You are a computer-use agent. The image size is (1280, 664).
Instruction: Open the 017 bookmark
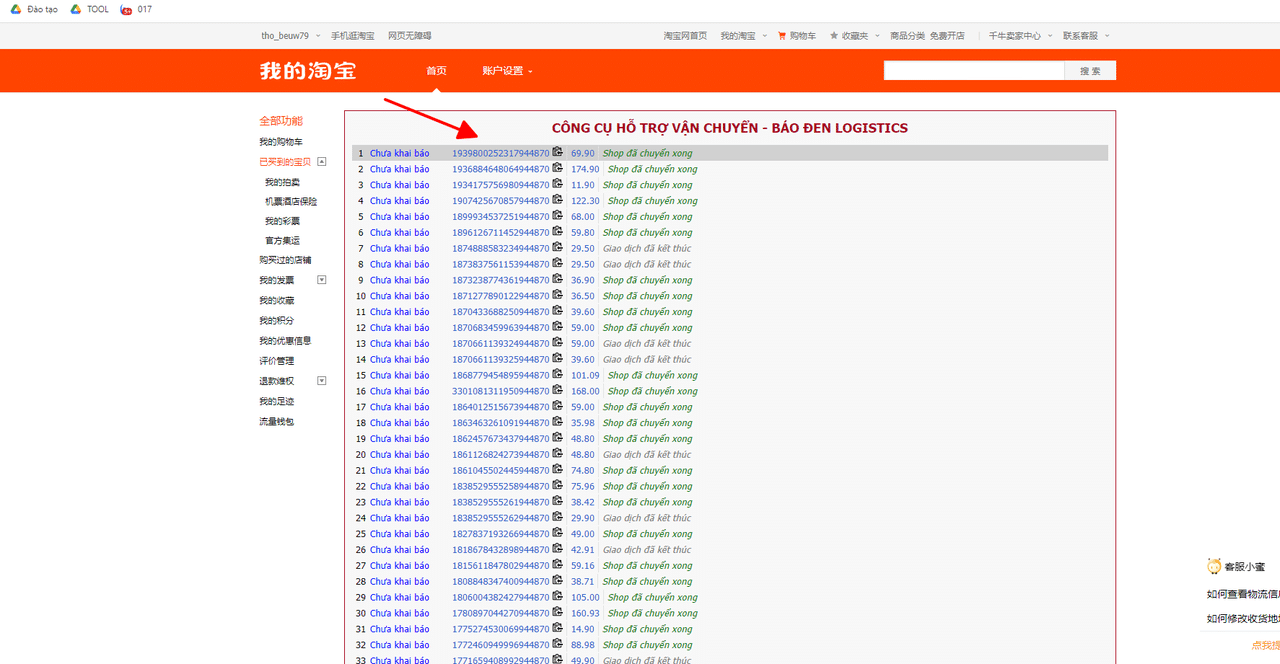coord(135,10)
